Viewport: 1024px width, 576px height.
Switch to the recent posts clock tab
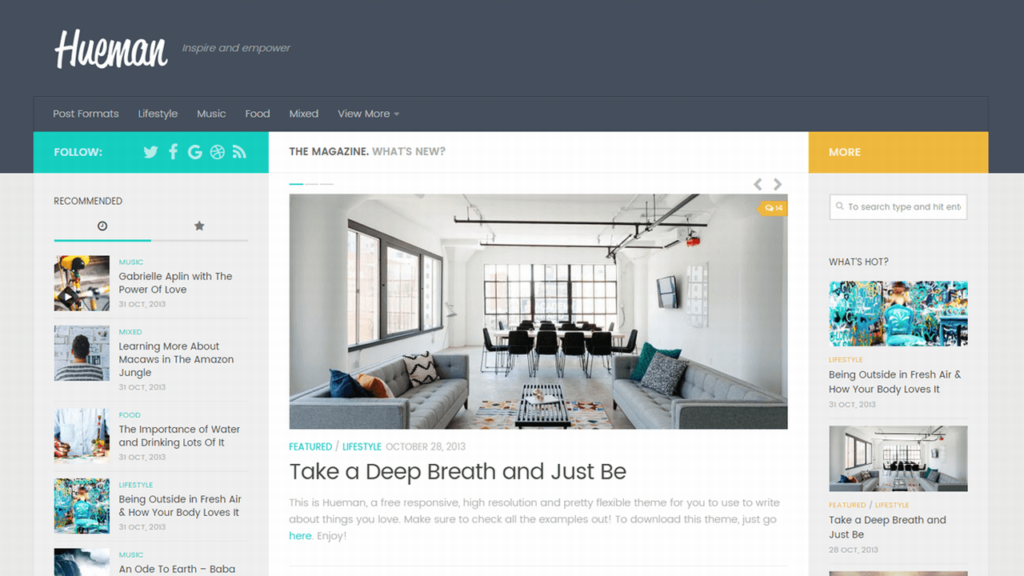click(x=103, y=226)
